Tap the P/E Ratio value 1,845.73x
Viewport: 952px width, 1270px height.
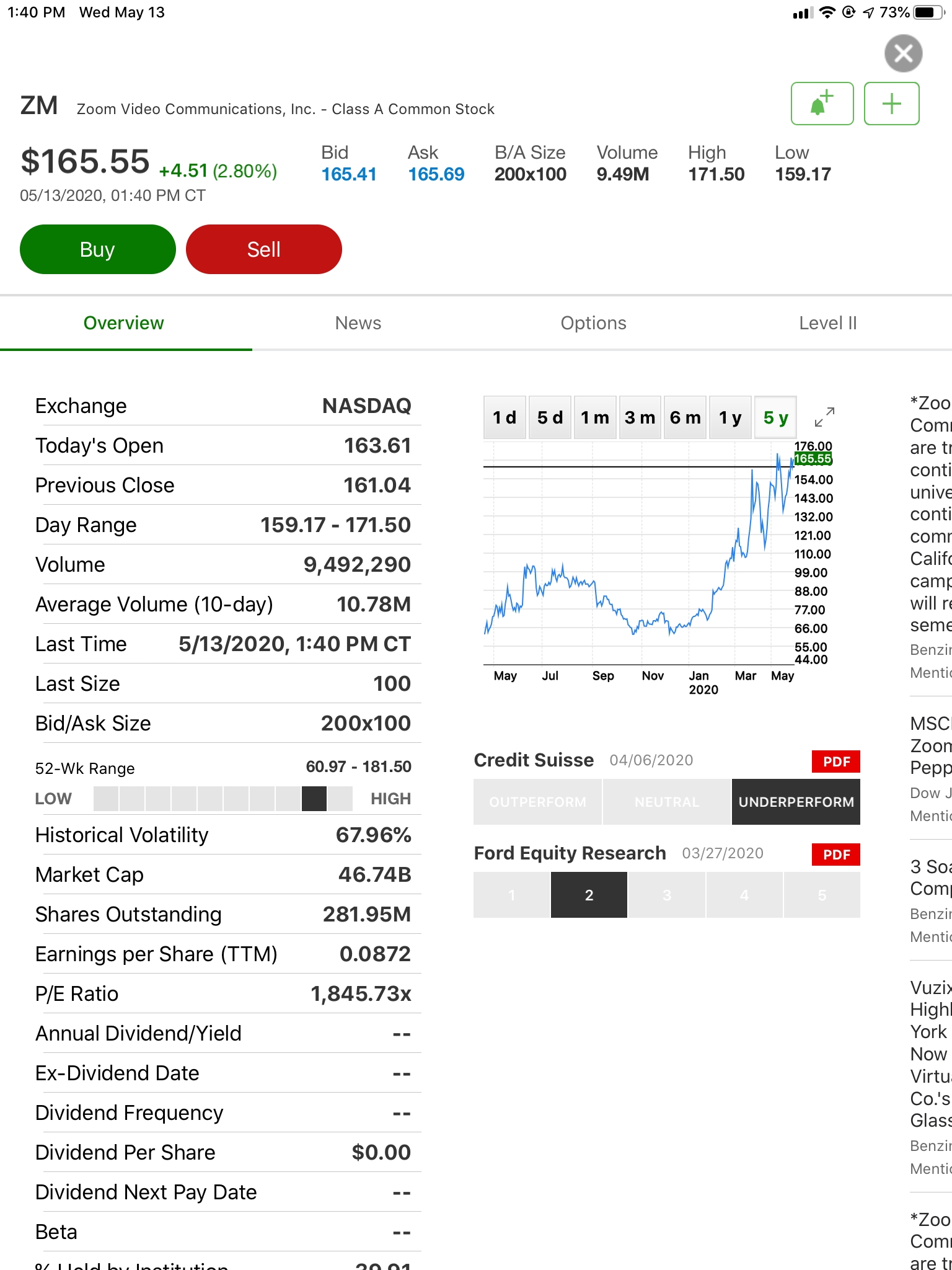coord(361,993)
